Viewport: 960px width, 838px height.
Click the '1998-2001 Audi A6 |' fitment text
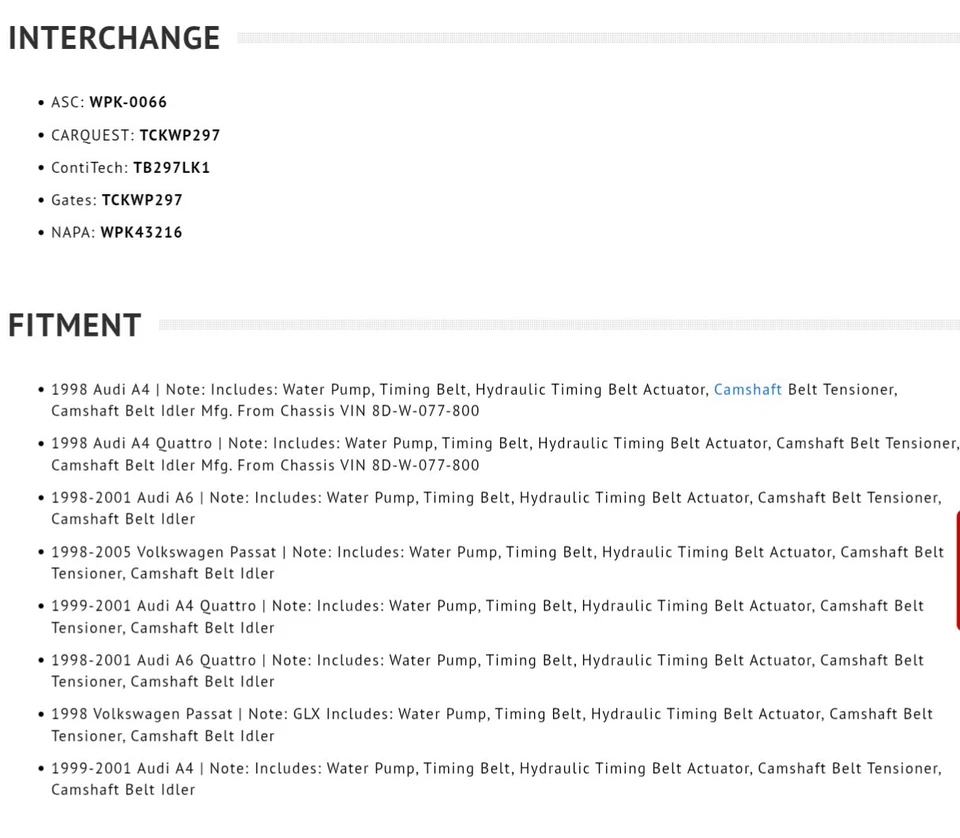coord(127,497)
